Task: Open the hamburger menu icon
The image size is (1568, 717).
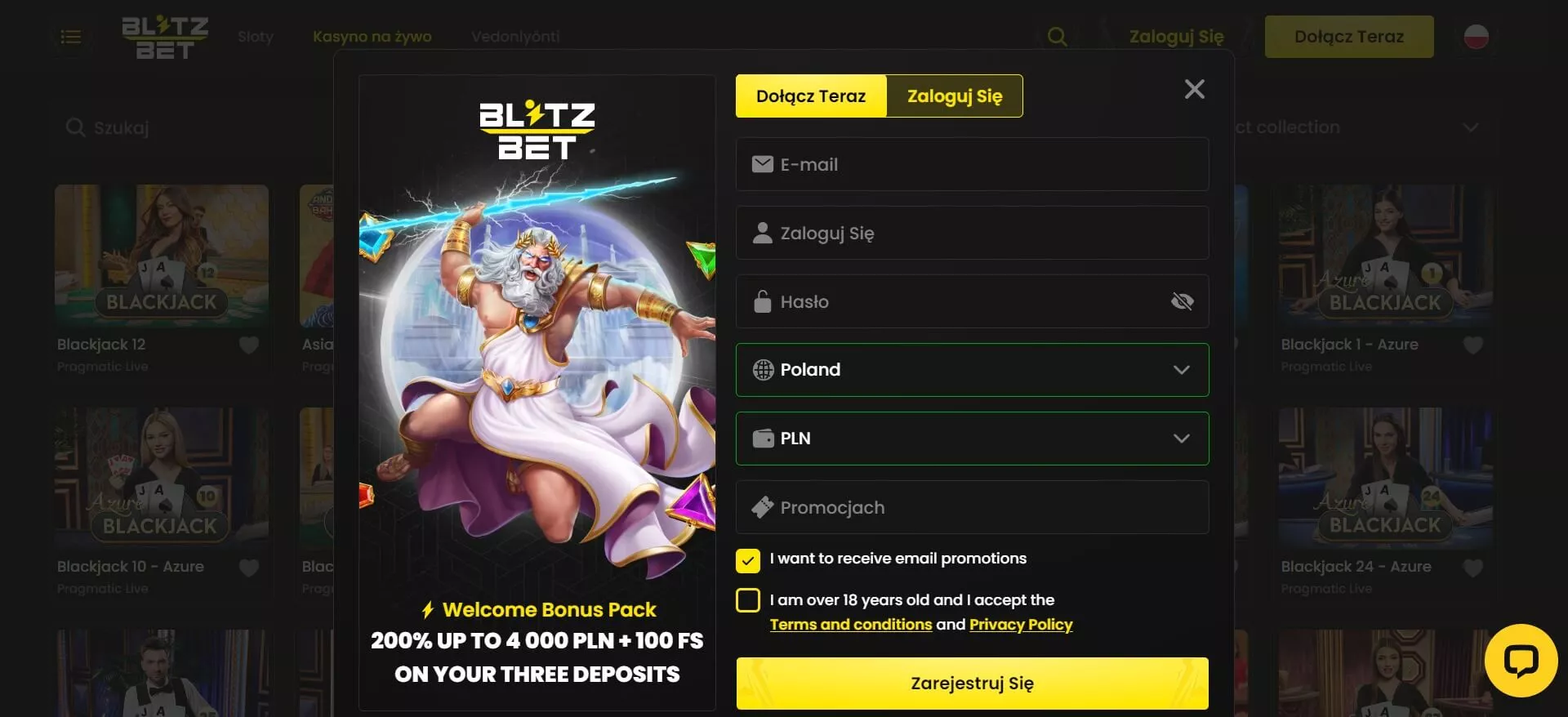Action: (71, 37)
